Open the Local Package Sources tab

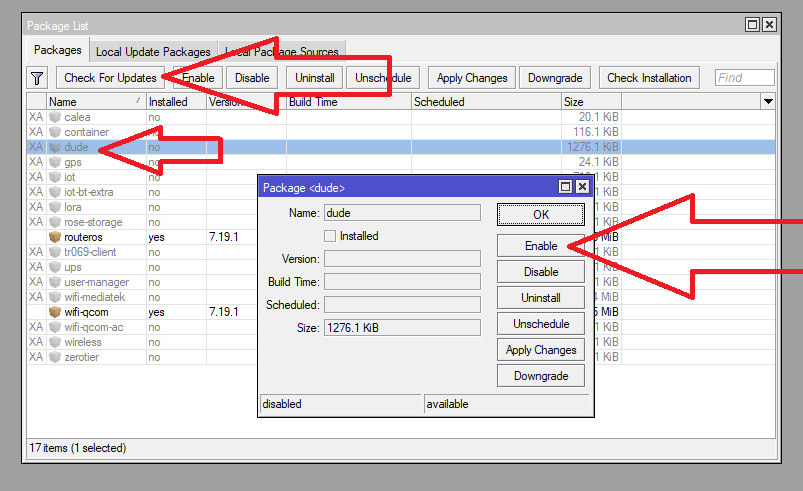282,52
